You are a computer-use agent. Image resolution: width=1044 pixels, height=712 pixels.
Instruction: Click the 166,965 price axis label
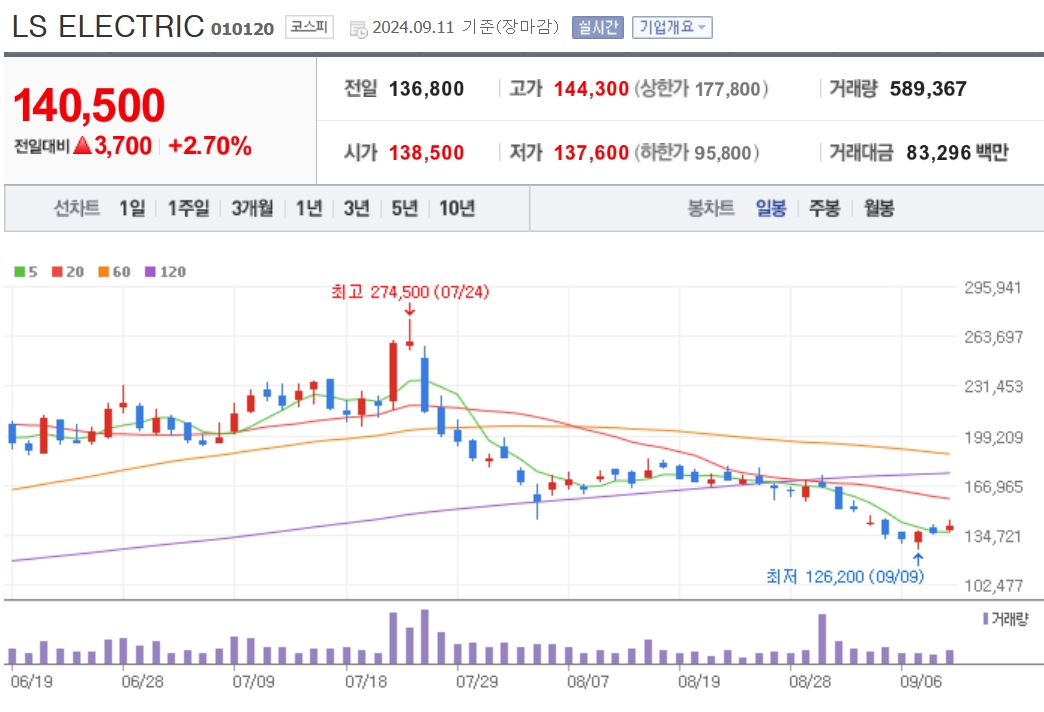(993, 487)
